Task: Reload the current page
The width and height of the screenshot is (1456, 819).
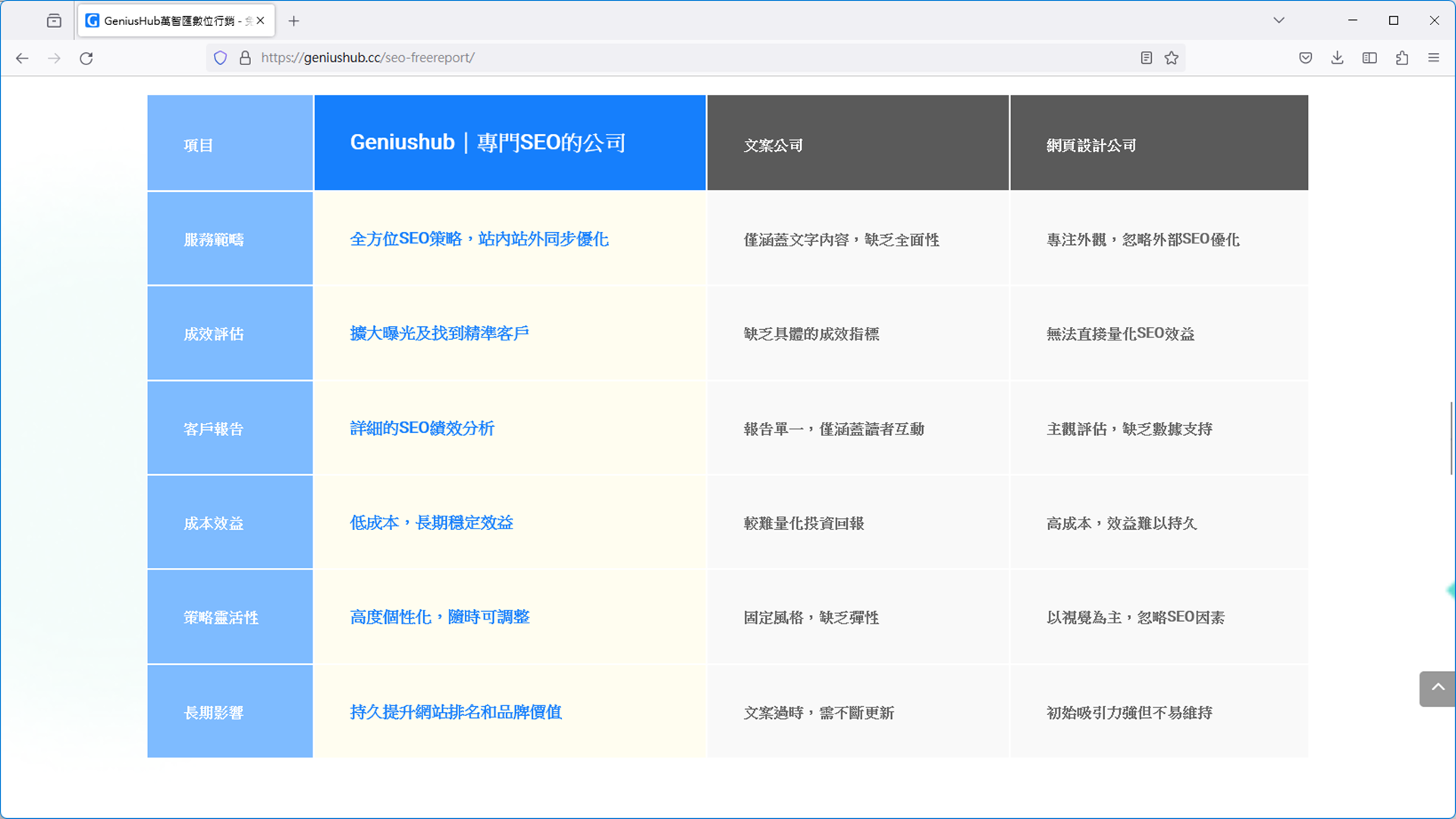Action: coord(86,58)
